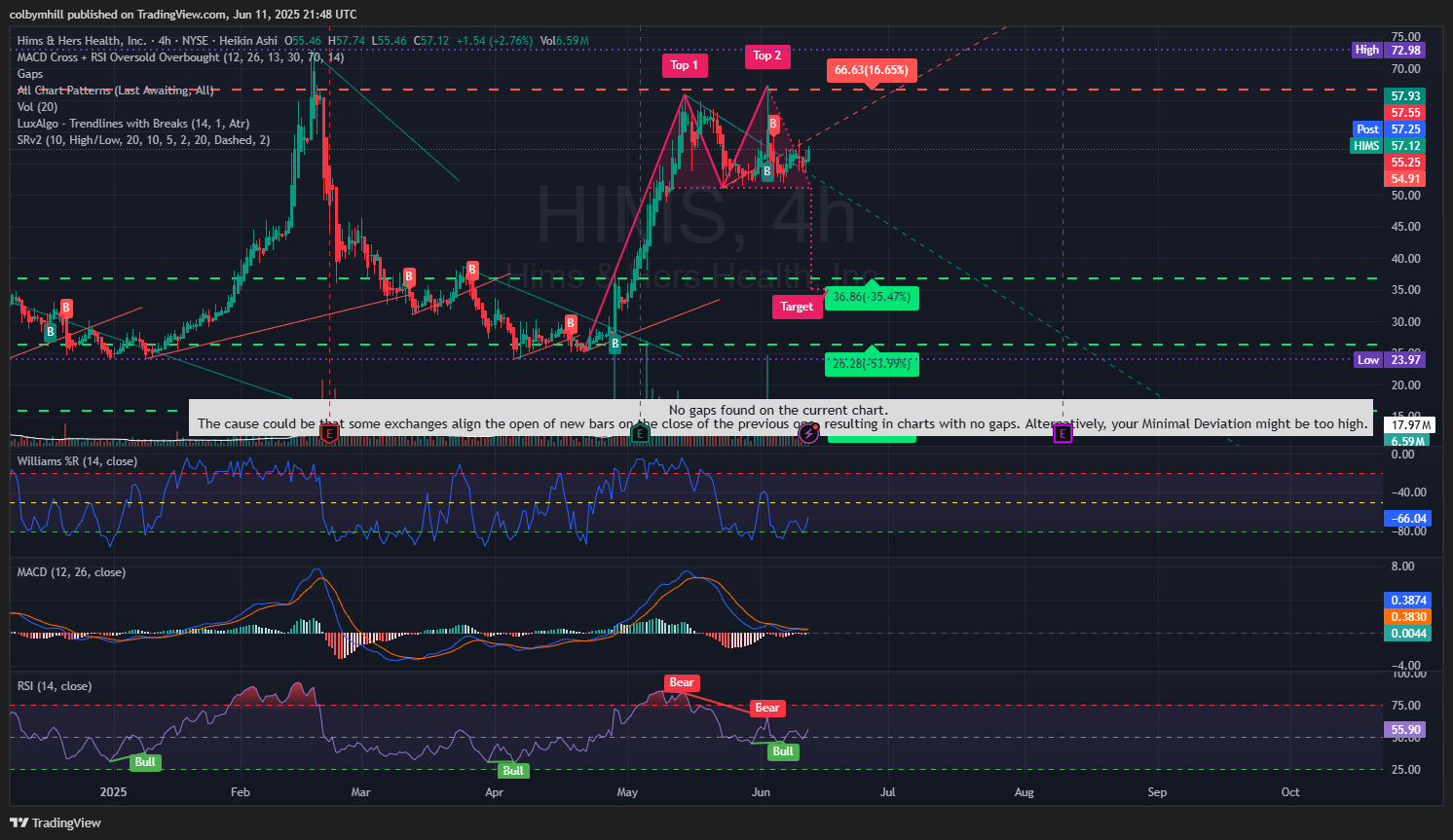The height and width of the screenshot is (840, 1453).
Task: Select the Vol (20) indicator legend
Action: point(37,107)
